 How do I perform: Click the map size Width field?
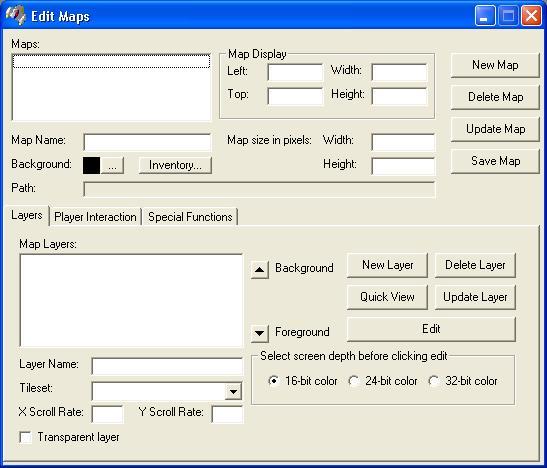tap(403, 142)
